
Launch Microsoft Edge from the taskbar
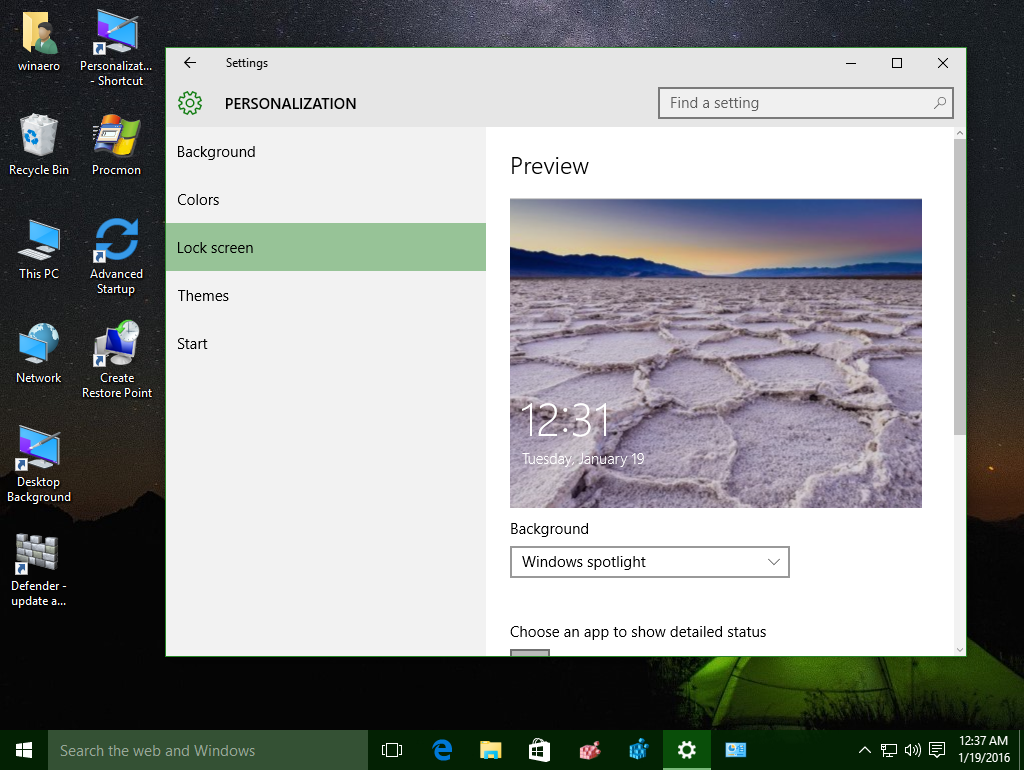(x=440, y=749)
